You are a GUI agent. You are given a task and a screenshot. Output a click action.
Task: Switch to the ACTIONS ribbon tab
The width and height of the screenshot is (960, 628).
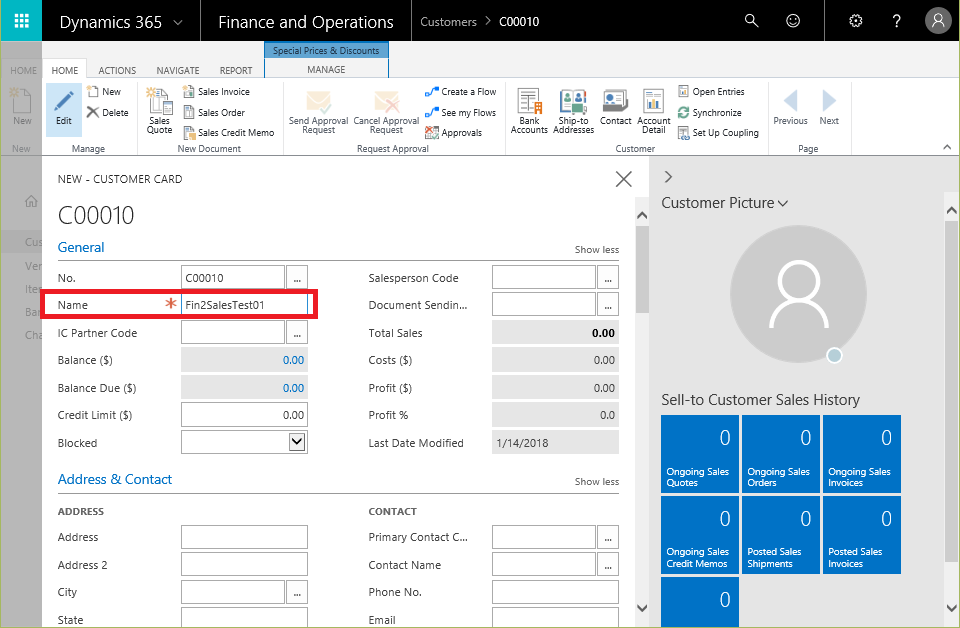coord(117,70)
